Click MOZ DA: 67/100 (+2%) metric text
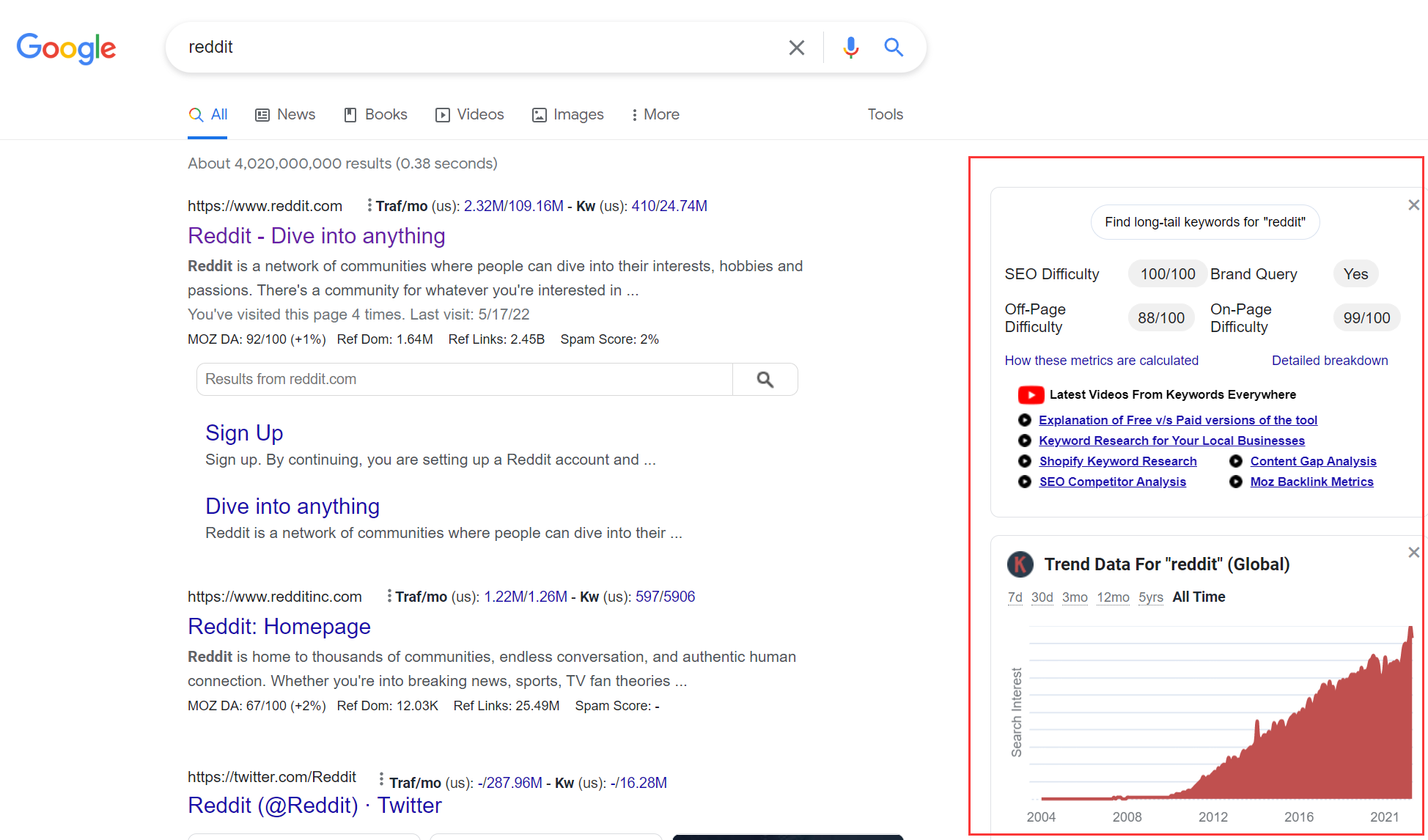Image resolution: width=1428 pixels, height=840 pixels. click(x=257, y=706)
